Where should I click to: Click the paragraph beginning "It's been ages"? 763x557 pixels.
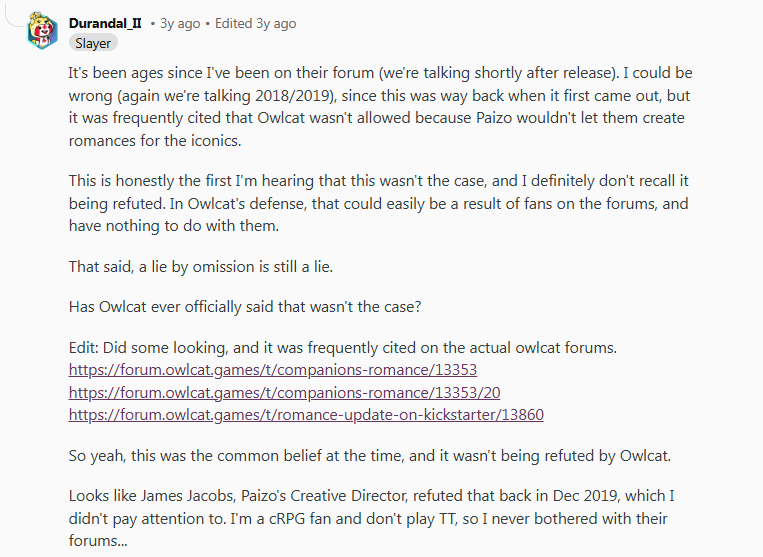tap(381, 107)
